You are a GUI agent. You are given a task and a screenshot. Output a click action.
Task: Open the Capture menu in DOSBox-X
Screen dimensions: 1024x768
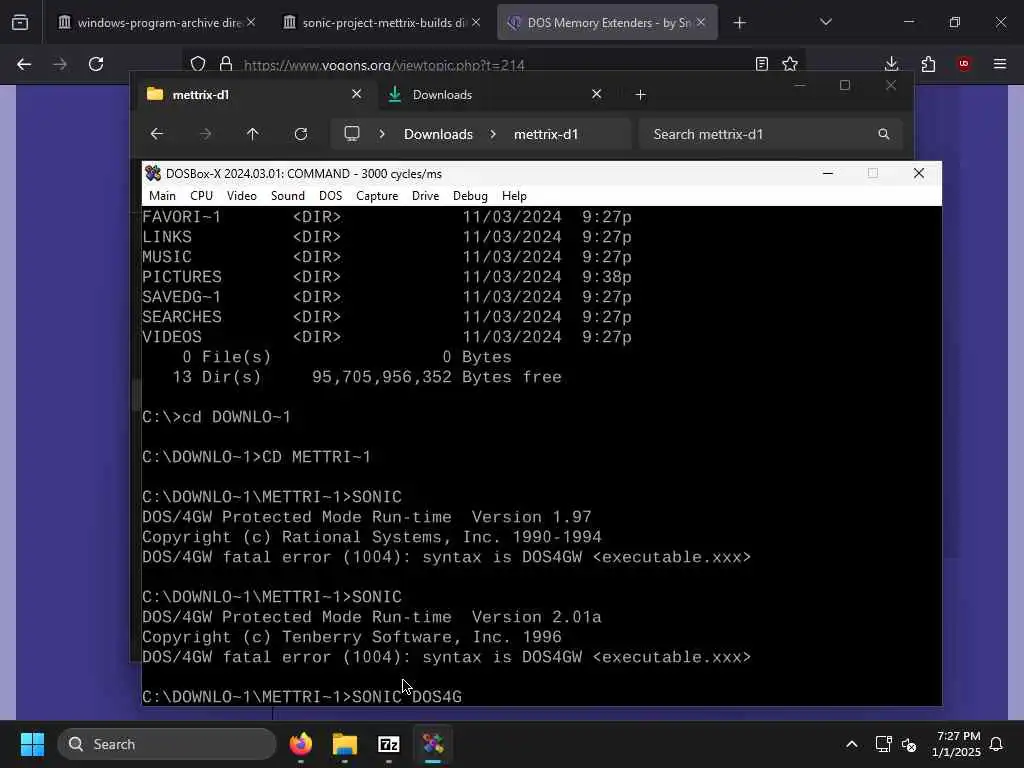377,196
